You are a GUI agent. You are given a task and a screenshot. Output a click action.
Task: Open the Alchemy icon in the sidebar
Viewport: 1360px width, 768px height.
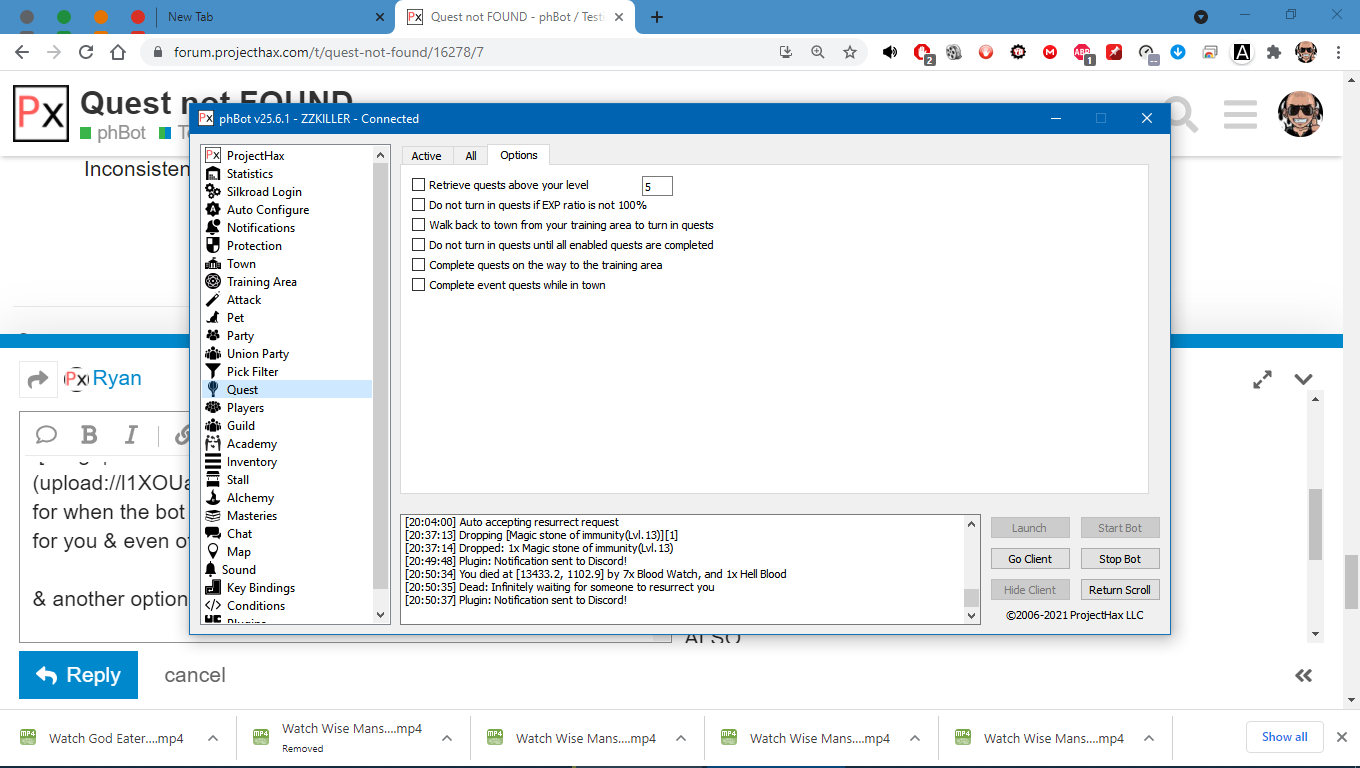coord(212,498)
